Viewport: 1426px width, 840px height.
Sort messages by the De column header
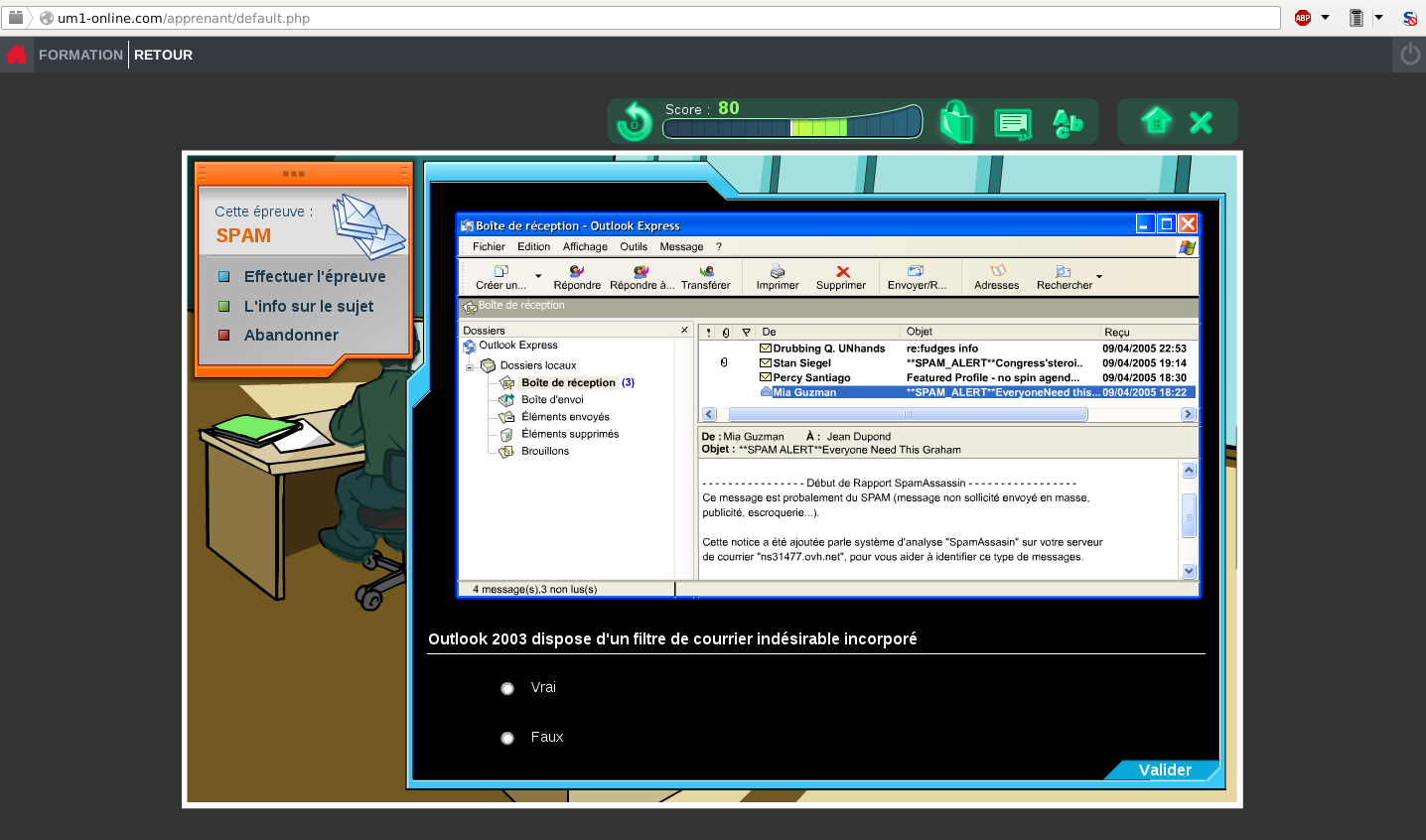pos(828,332)
